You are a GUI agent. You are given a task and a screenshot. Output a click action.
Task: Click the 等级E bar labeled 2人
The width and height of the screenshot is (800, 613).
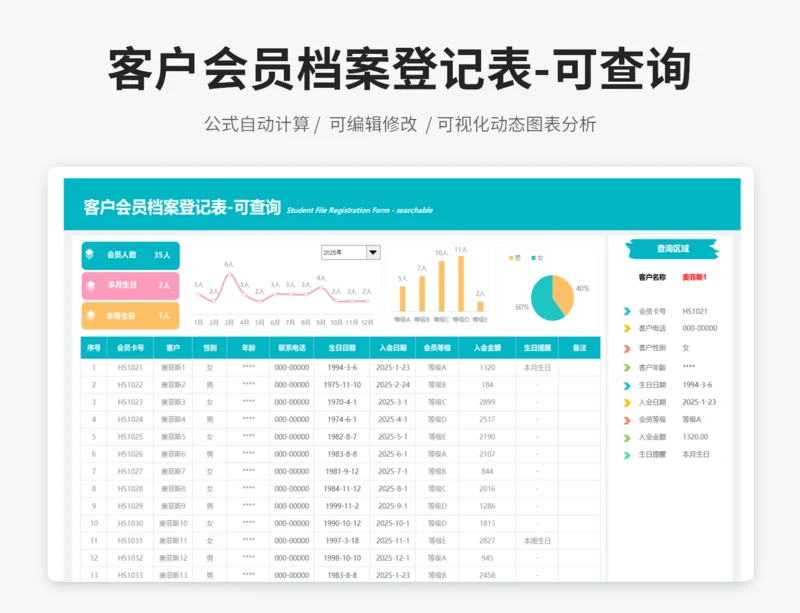pos(480,307)
